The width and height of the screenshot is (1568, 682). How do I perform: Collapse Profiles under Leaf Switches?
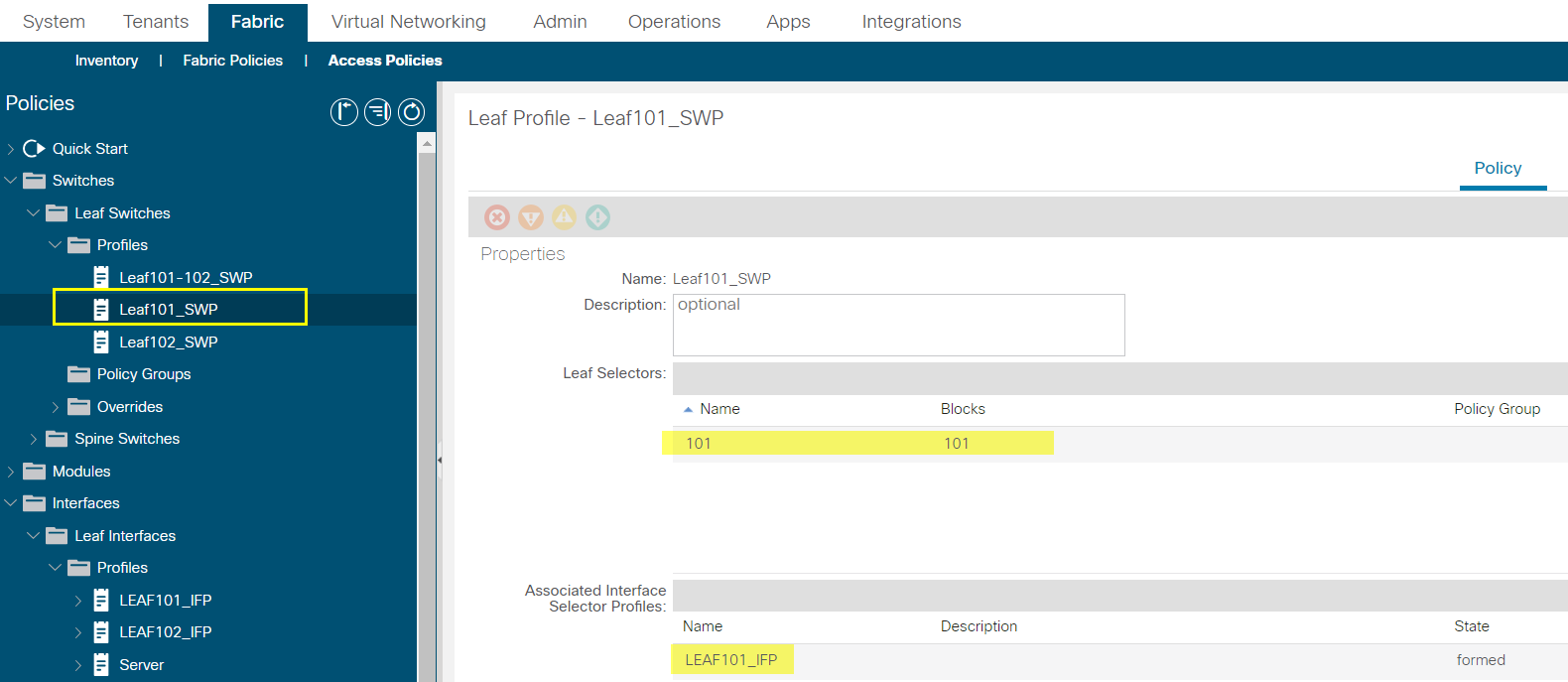(56, 245)
